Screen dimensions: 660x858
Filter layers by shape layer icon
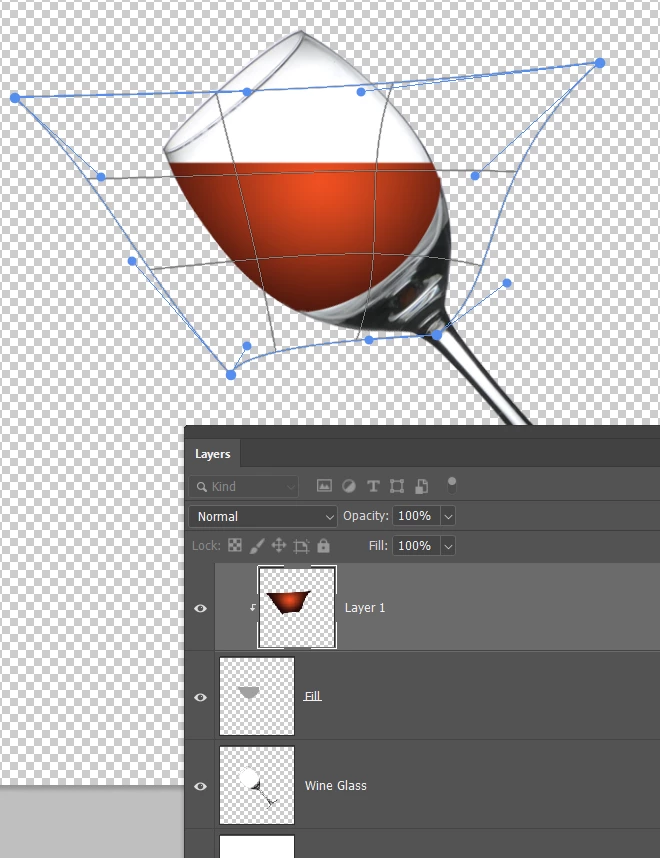(x=397, y=486)
